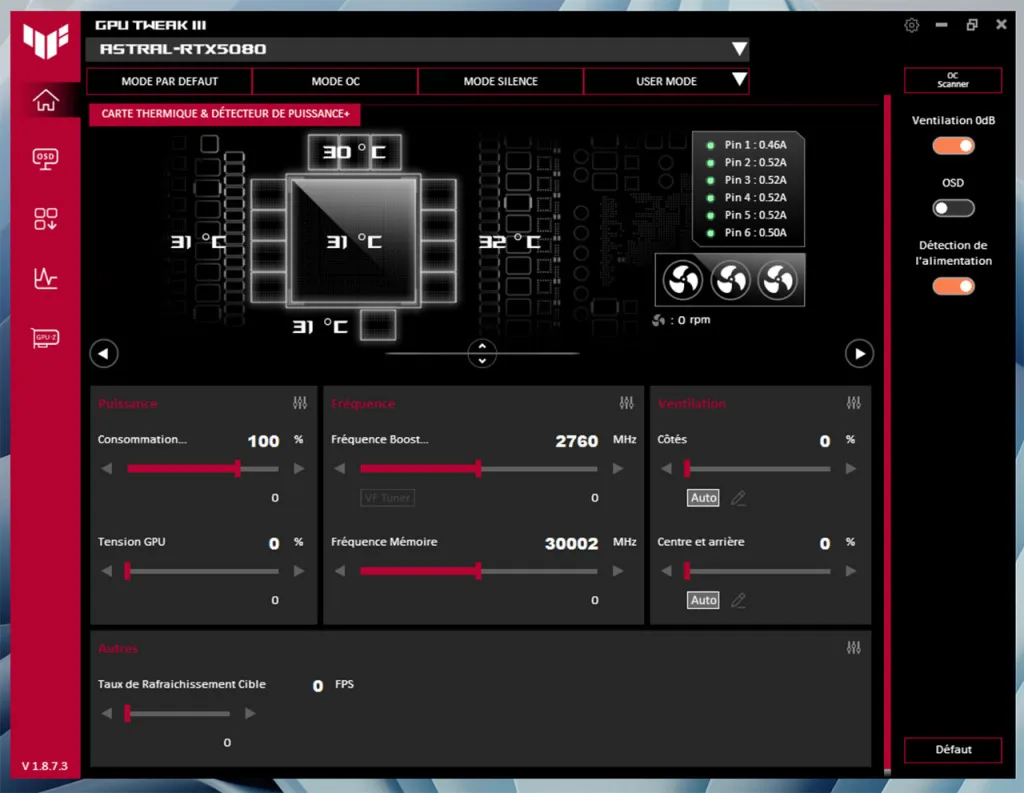Select the MODE SILENCE tab

[500, 81]
